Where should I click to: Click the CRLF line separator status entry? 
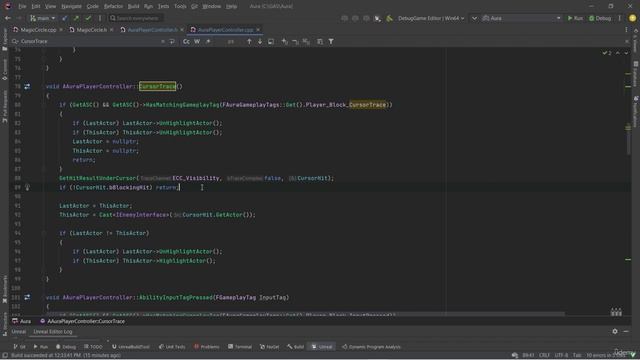pyautogui.click(x=544, y=356)
